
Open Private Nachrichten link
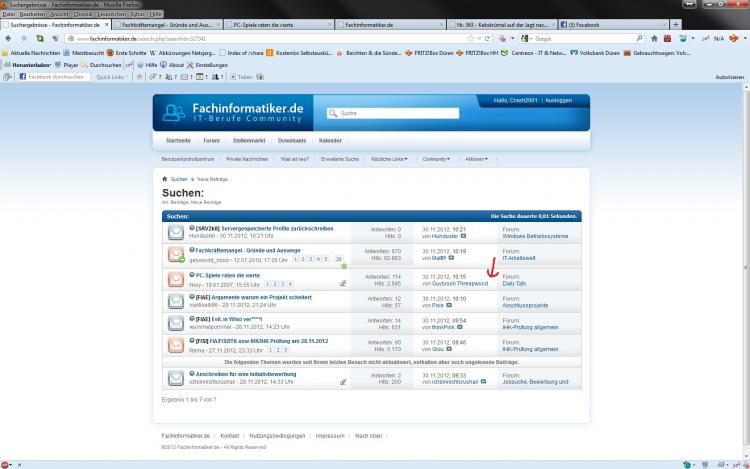pyautogui.click(x=247, y=159)
